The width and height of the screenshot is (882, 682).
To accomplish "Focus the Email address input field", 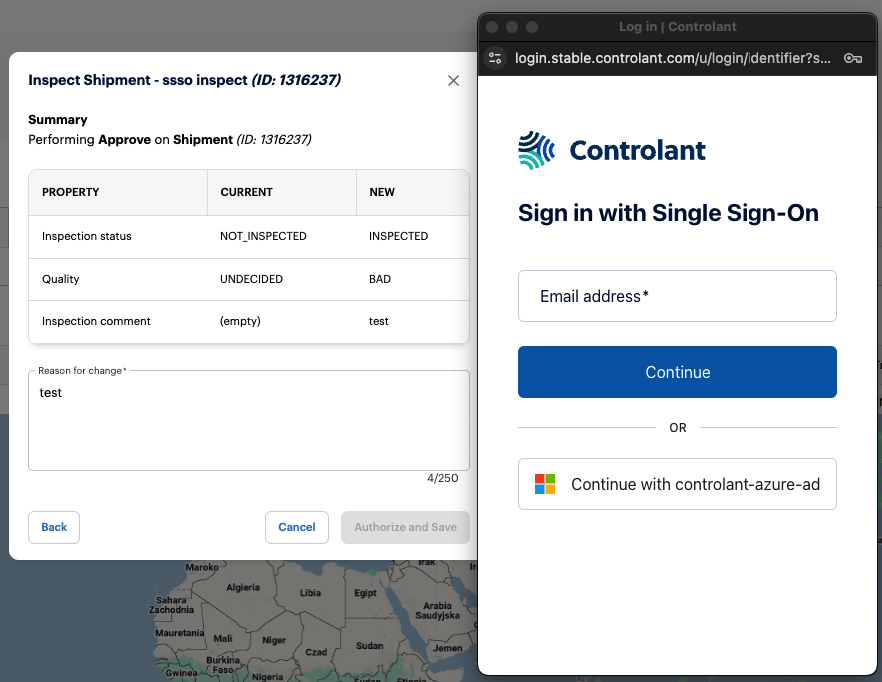I will click(677, 296).
